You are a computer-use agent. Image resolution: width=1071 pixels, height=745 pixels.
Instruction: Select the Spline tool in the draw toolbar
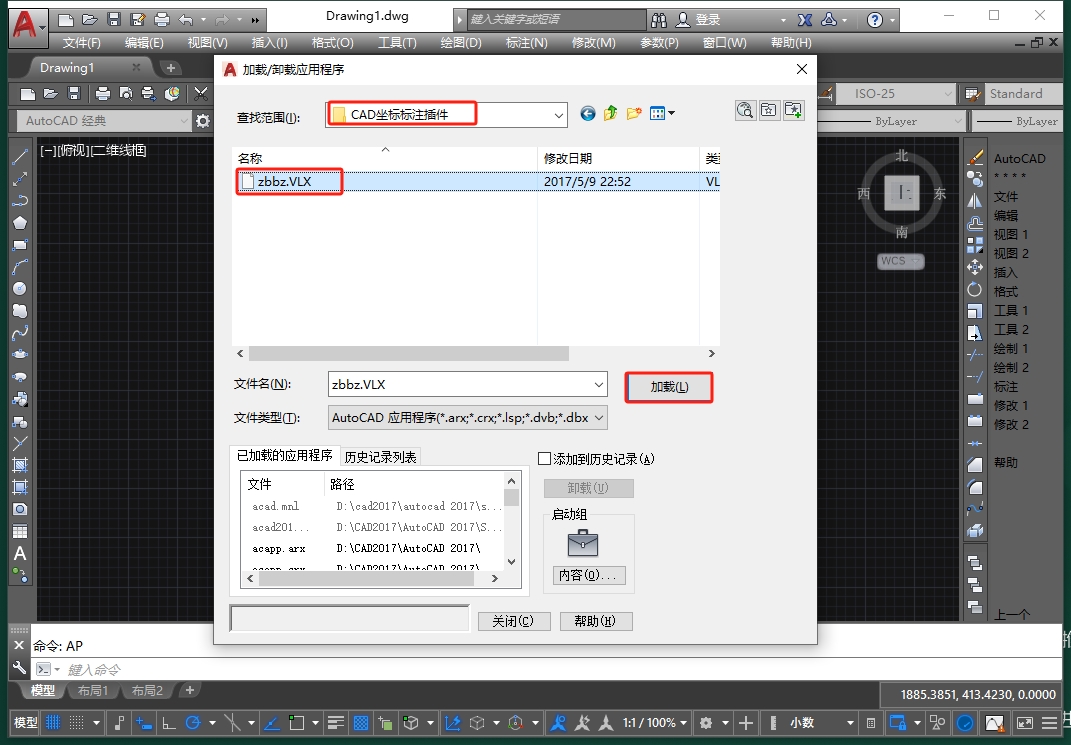20,333
